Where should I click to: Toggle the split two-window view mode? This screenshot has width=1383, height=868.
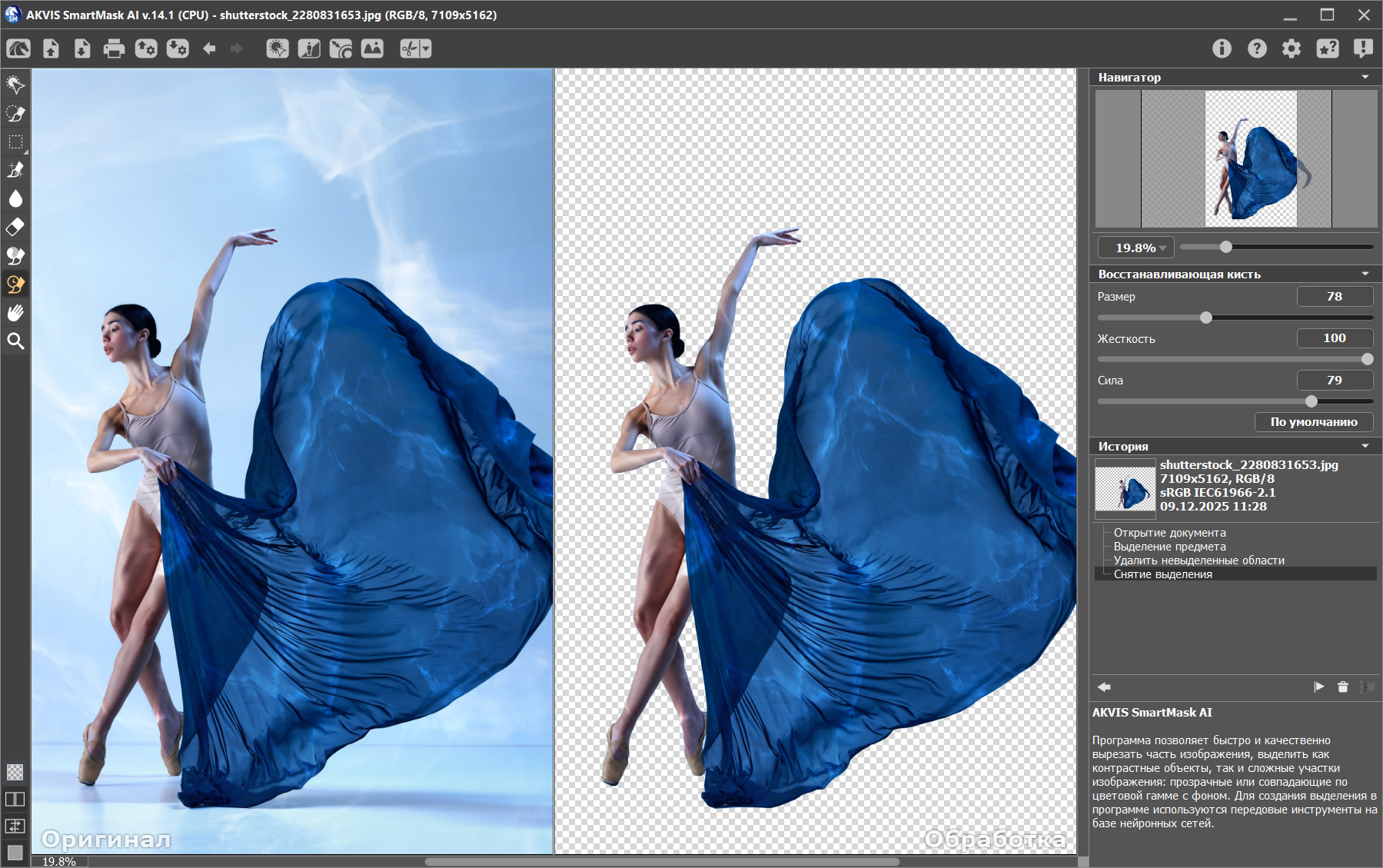click(x=15, y=800)
